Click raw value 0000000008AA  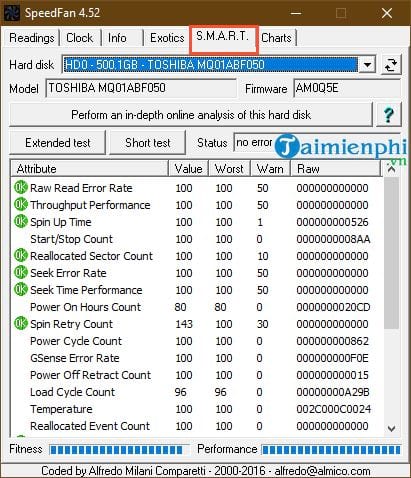coord(333,239)
